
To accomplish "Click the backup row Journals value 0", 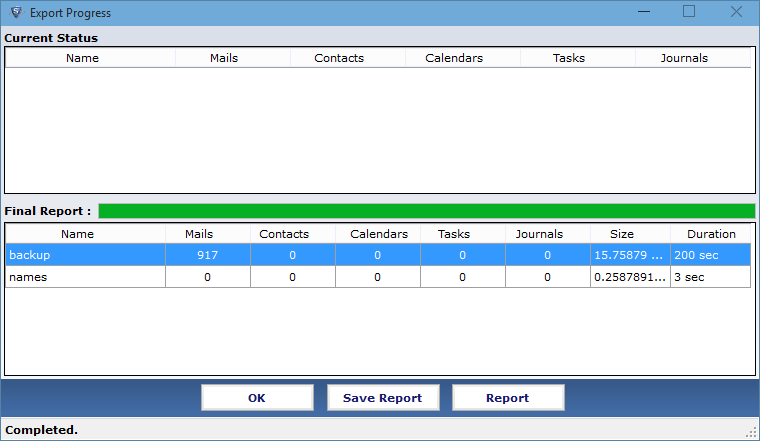I will coord(547,255).
